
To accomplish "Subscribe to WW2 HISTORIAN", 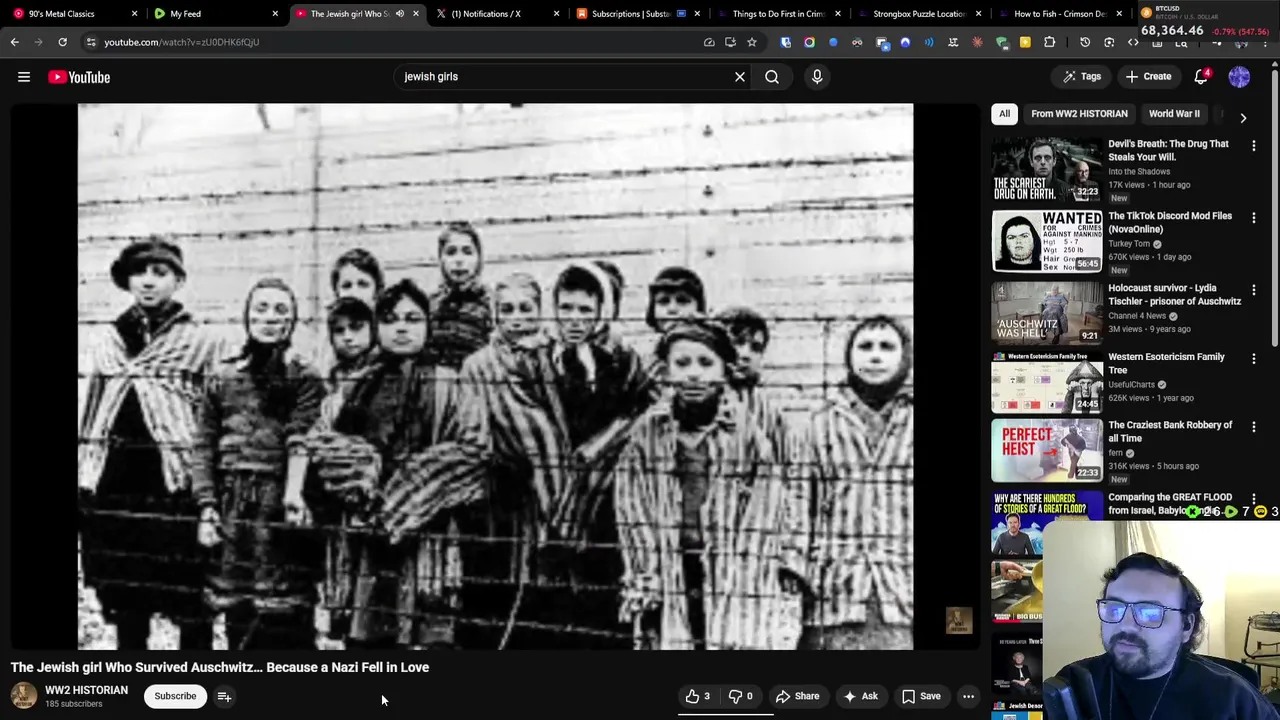I will [175, 696].
